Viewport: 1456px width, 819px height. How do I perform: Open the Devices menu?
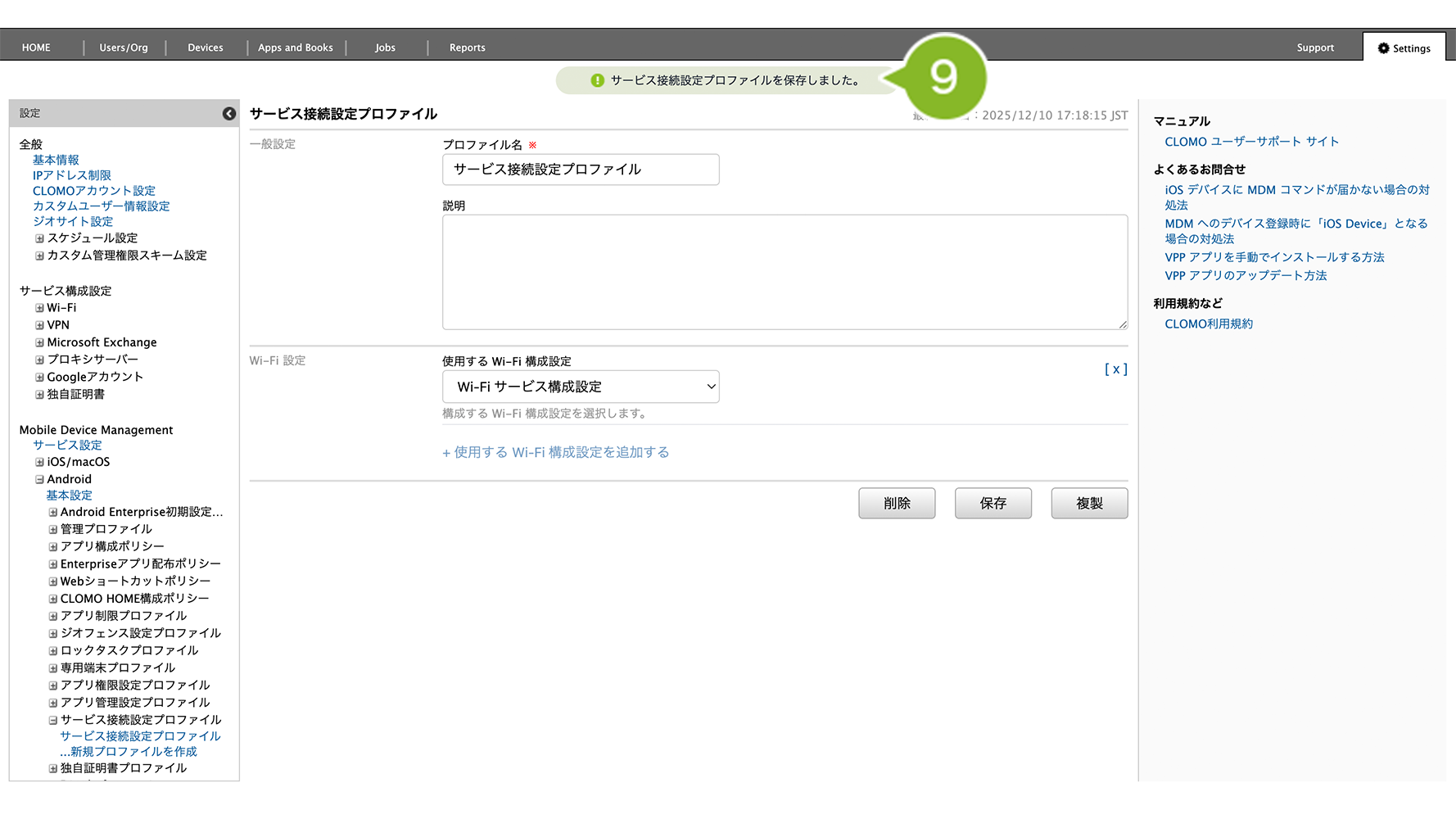pos(205,48)
